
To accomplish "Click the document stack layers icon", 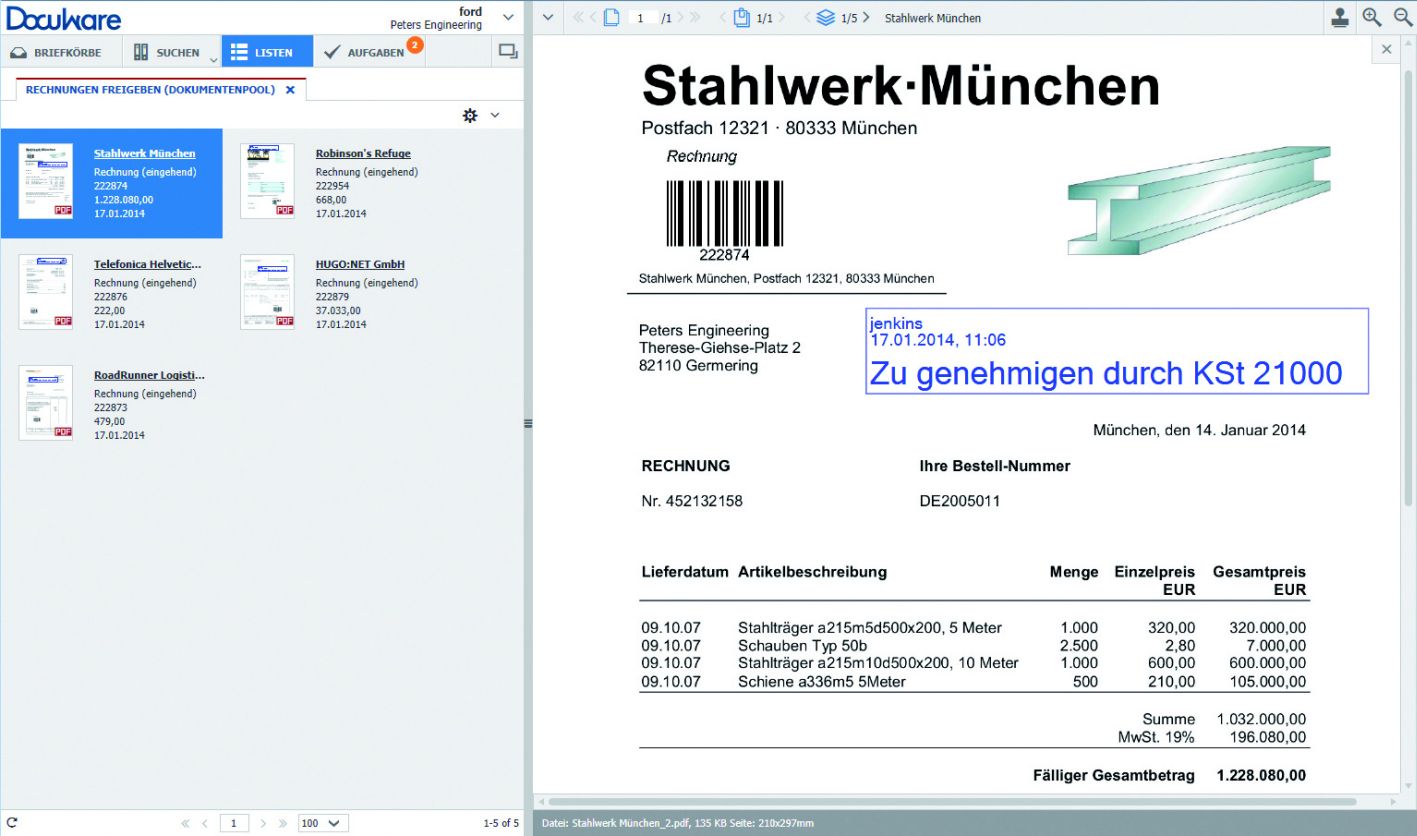I will point(825,17).
